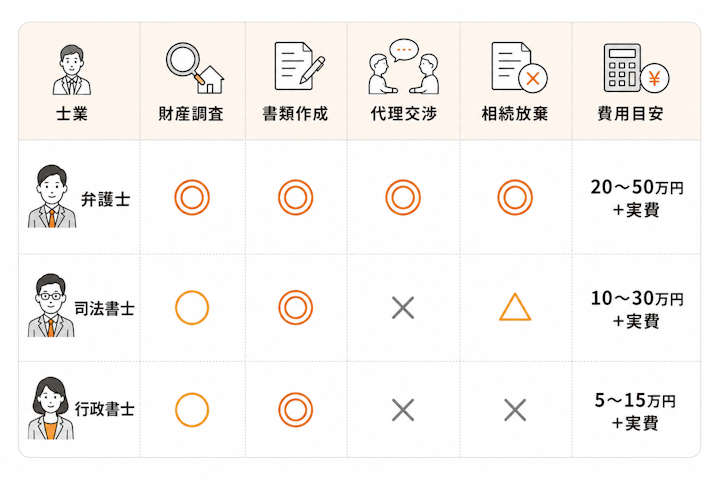Click the 20〜50万円+実費 cost text
The height and width of the screenshot is (480, 720).
point(636,198)
